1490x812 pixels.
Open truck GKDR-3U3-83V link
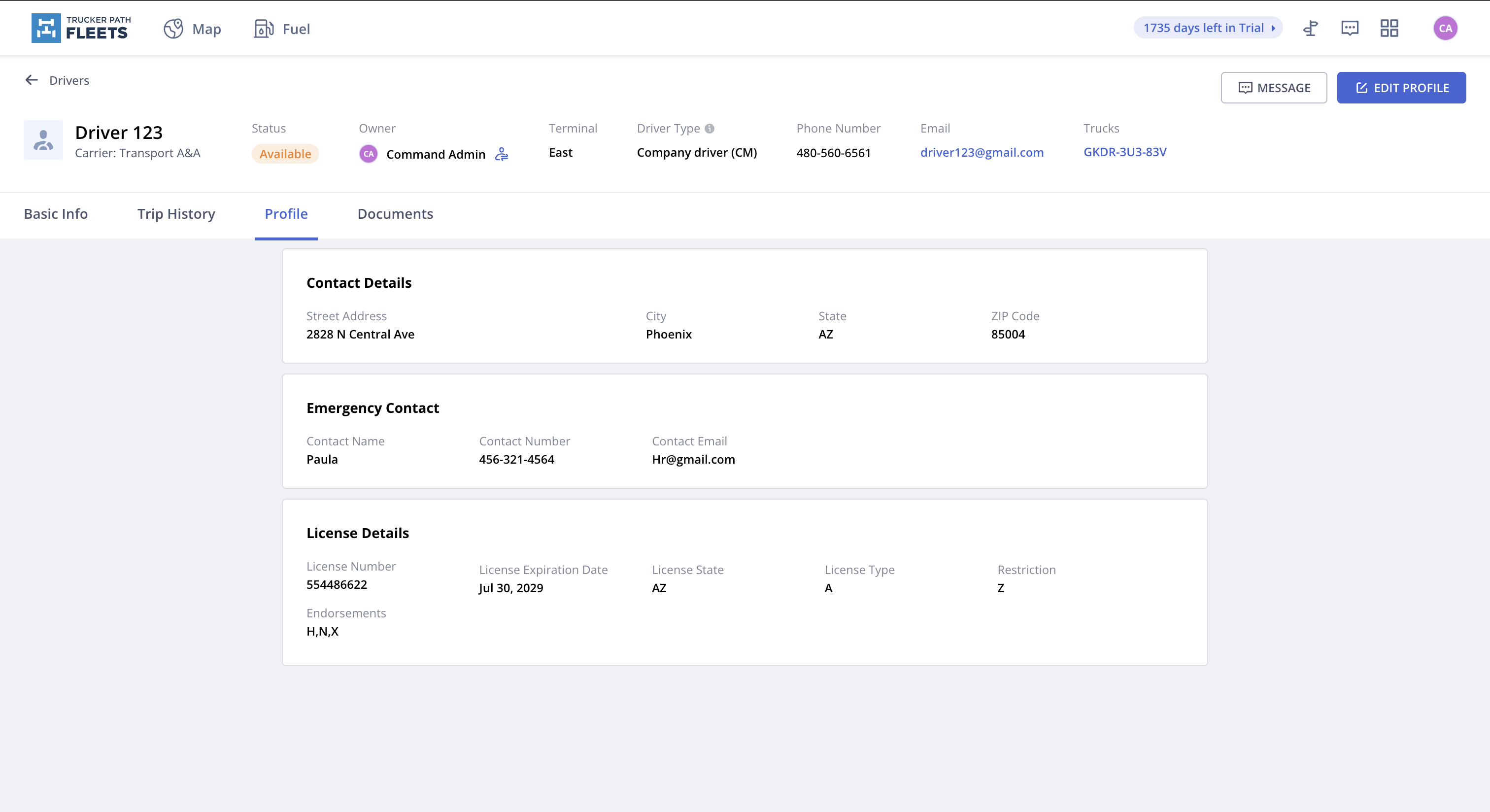1124,152
